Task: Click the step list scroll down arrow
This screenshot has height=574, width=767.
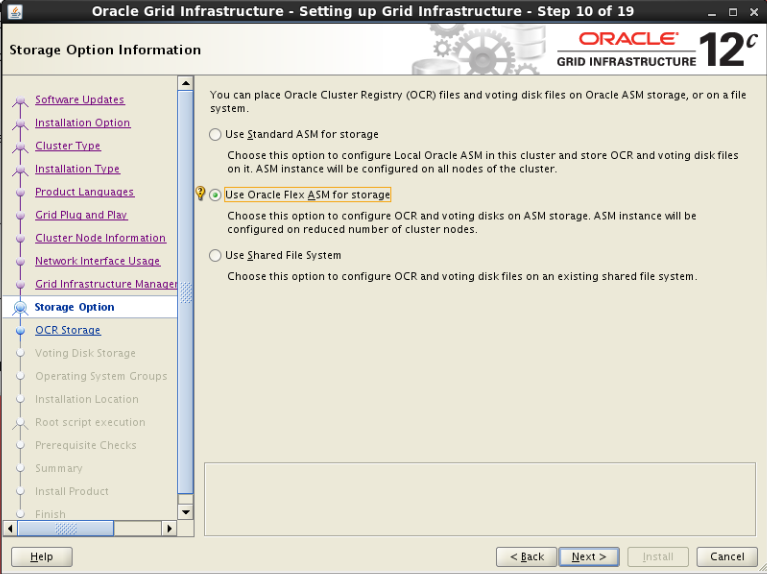Action: (x=185, y=512)
